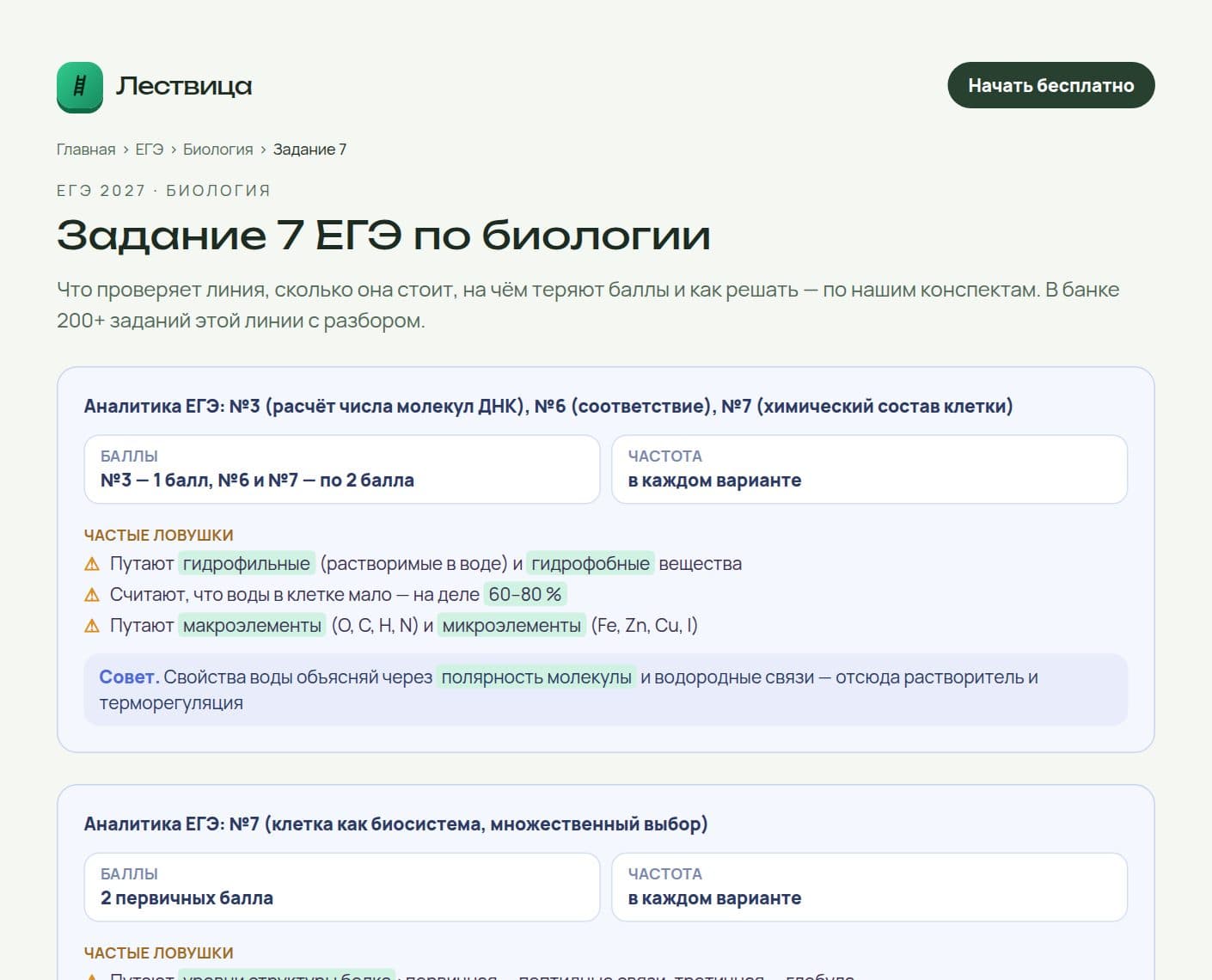
Task: Click the green Лествица ladder logo icon
Action: pos(80,87)
